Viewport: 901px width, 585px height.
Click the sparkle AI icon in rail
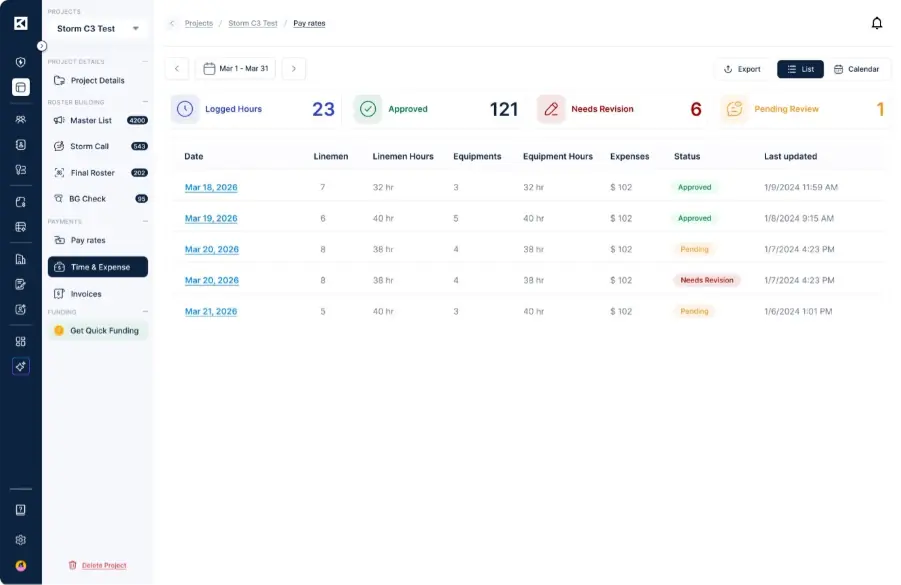pos(21,367)
